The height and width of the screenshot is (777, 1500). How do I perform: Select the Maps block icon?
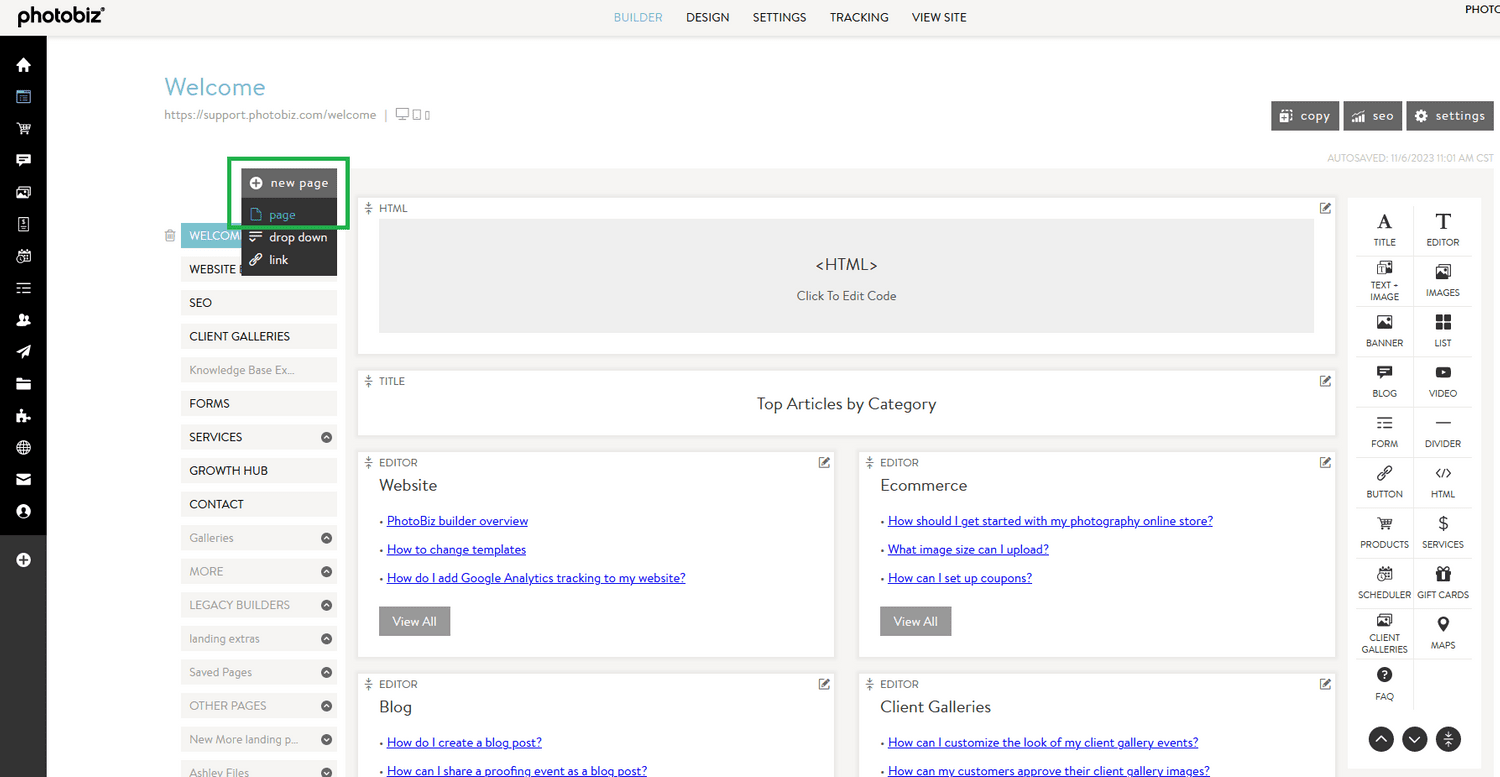(x=1443, y=632)
